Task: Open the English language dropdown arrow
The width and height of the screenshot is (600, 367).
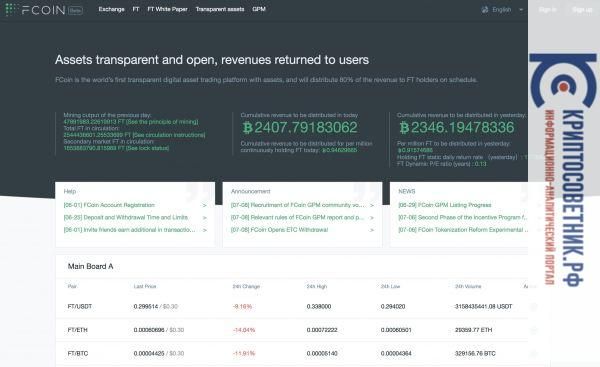Action: [521, 10]
